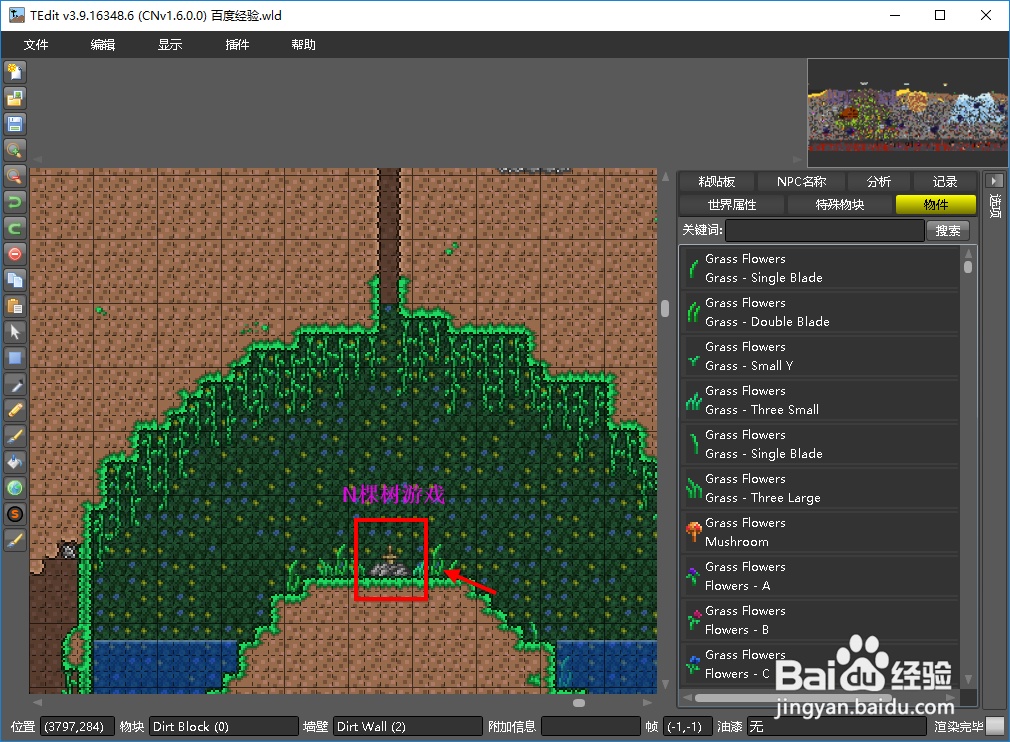The width and height of the screenshot is (1010, 742).
Task: Switch to the 分析 tab
Action: (x=879, y=182)
